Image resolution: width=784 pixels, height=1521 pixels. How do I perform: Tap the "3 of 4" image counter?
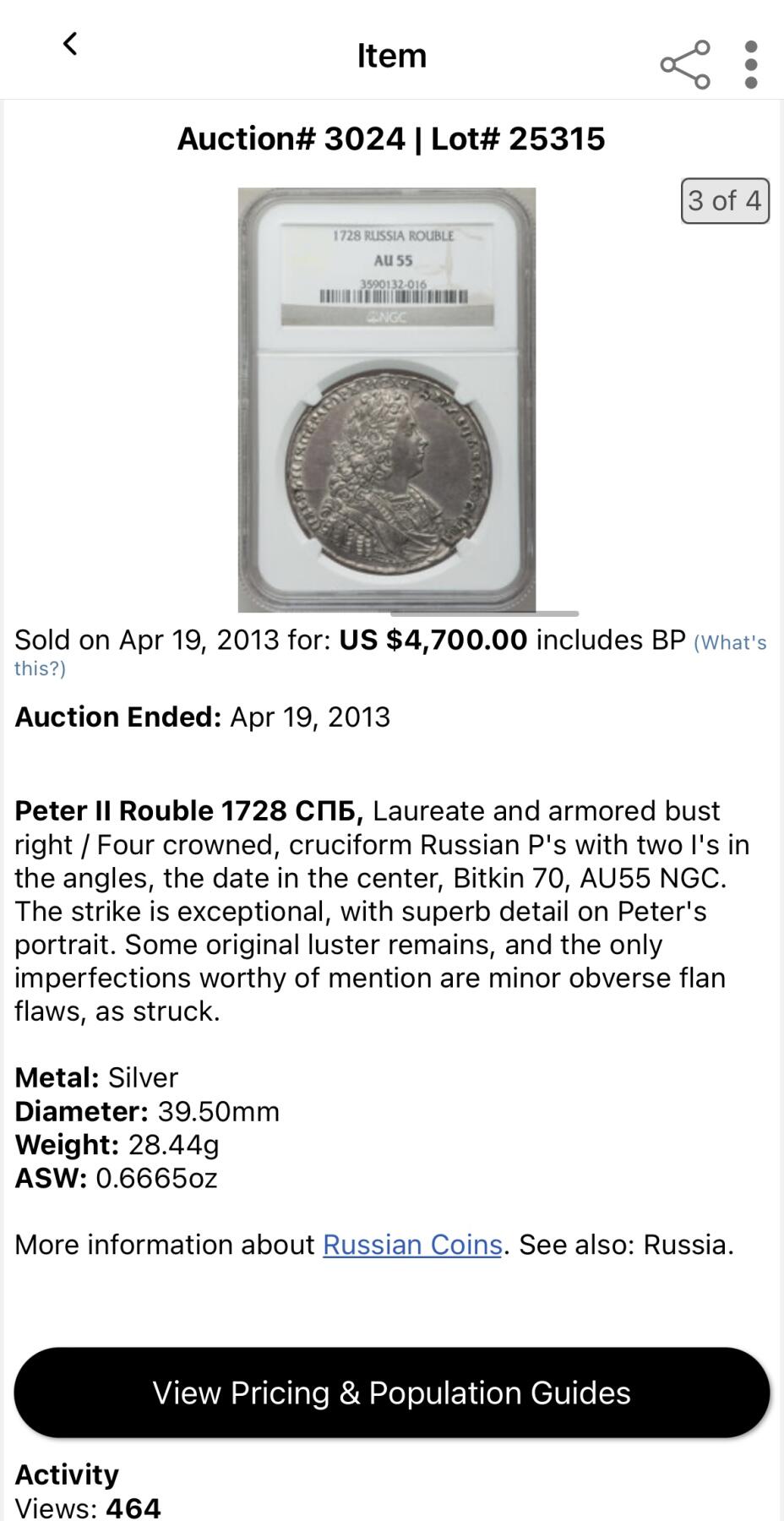pos(725,201)
